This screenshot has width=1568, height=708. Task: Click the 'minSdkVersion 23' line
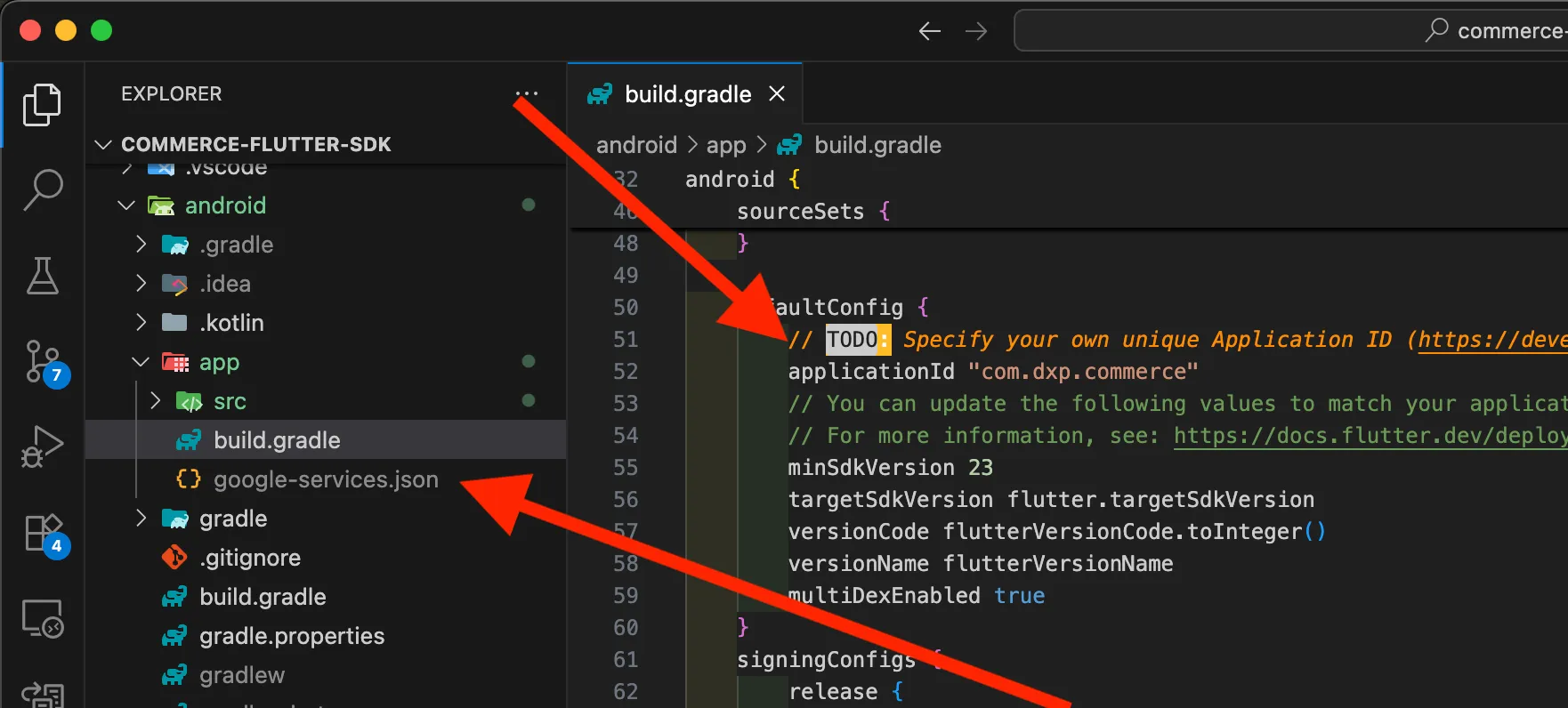[x=891, y=468]
